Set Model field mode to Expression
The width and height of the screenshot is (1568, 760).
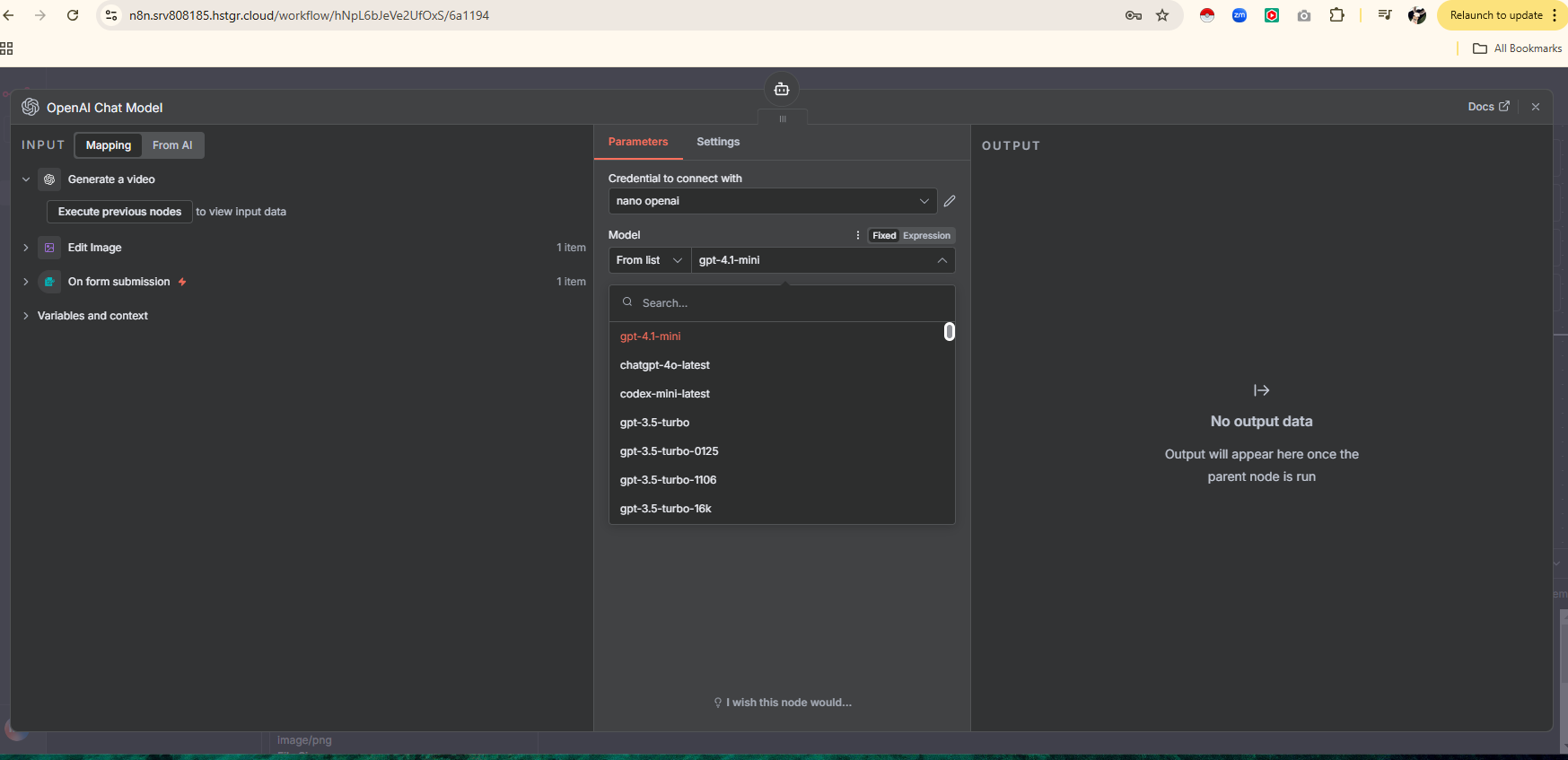pos(926,236)
